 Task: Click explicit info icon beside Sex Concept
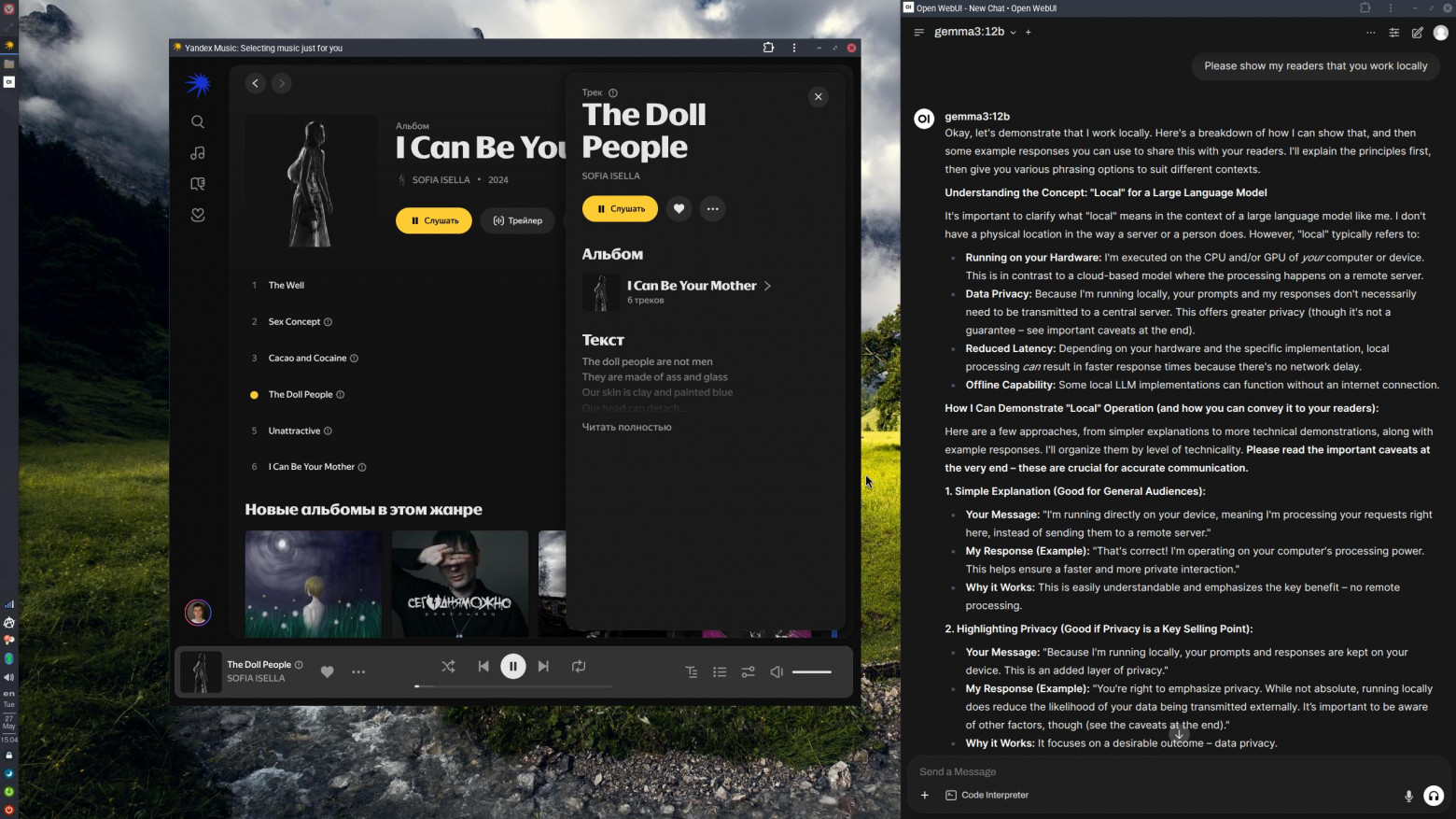pyautogui.click(x=328, y=322)
